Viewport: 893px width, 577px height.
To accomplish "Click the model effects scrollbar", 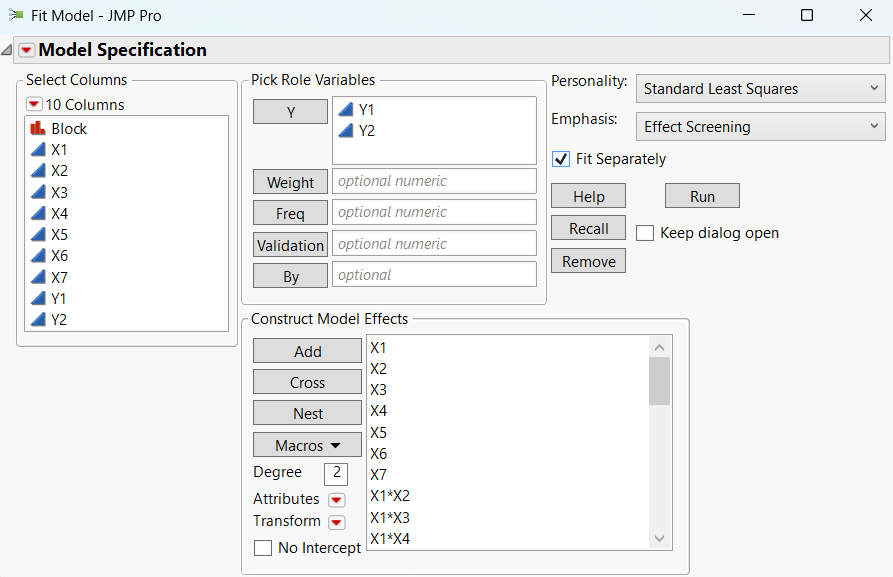I will (658, 380).
